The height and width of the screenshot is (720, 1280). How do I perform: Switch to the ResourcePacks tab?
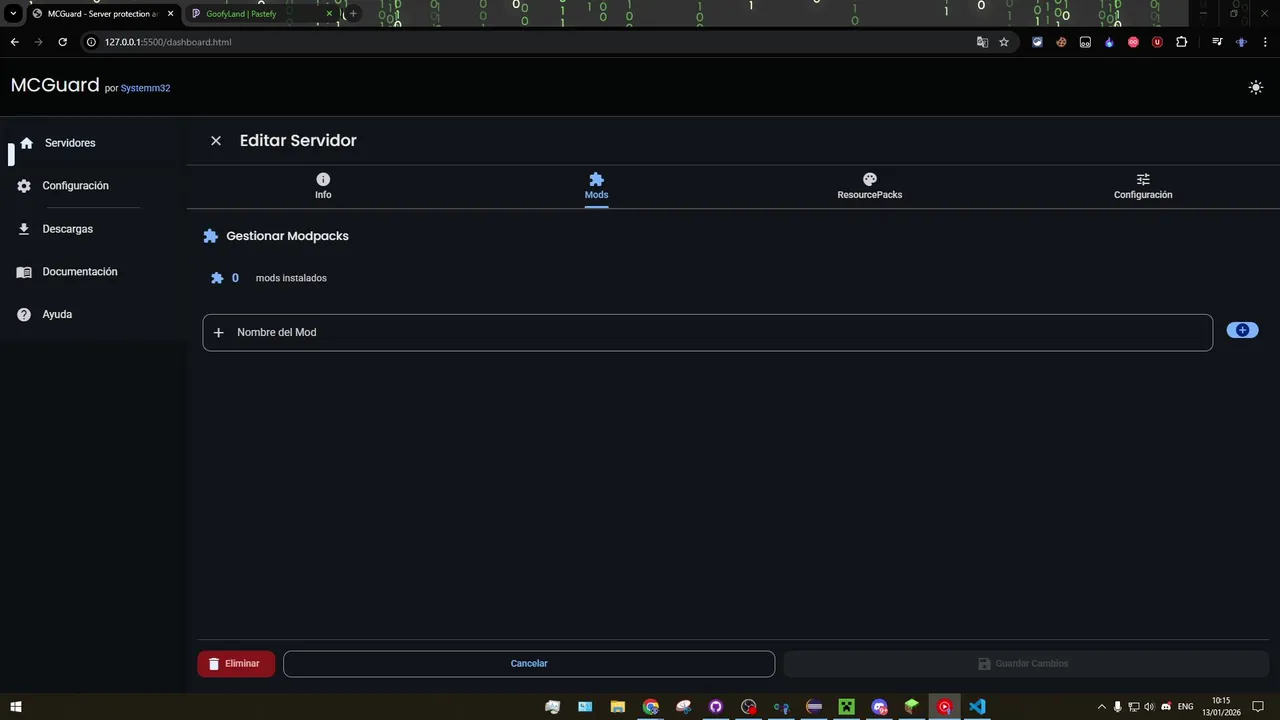(x=870, y=186)
